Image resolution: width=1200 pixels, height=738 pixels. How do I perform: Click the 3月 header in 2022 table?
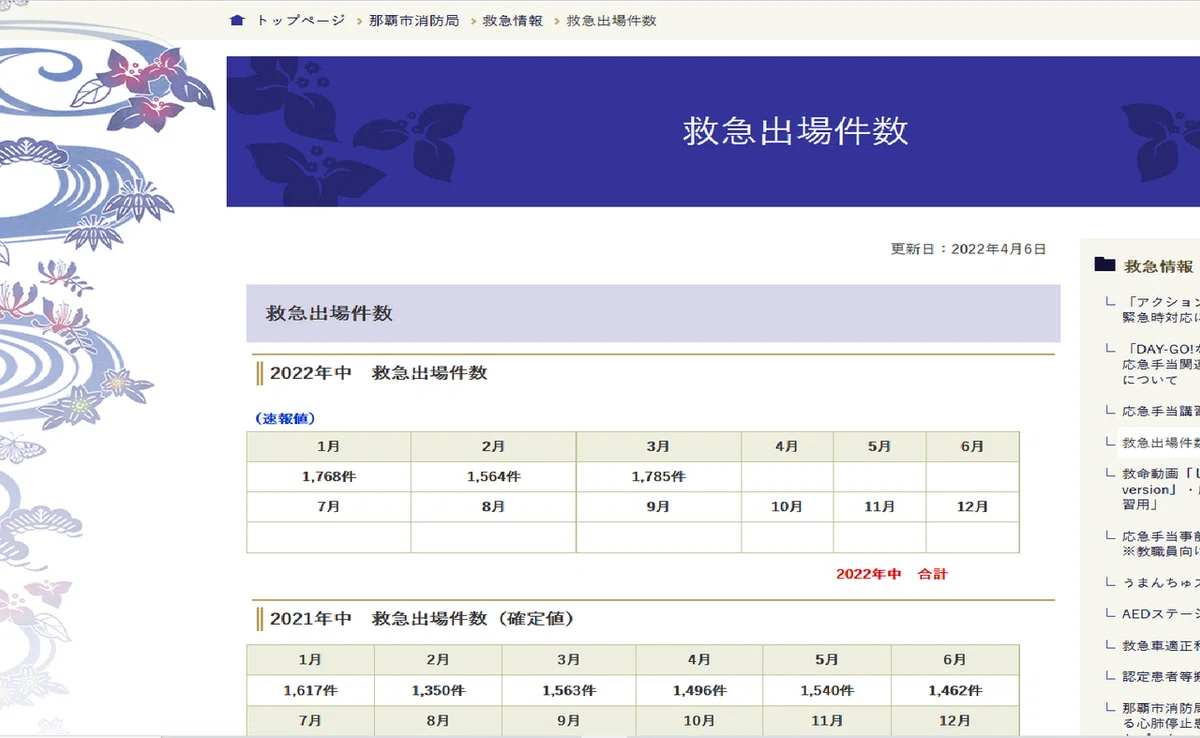click(x=658, y=447)
